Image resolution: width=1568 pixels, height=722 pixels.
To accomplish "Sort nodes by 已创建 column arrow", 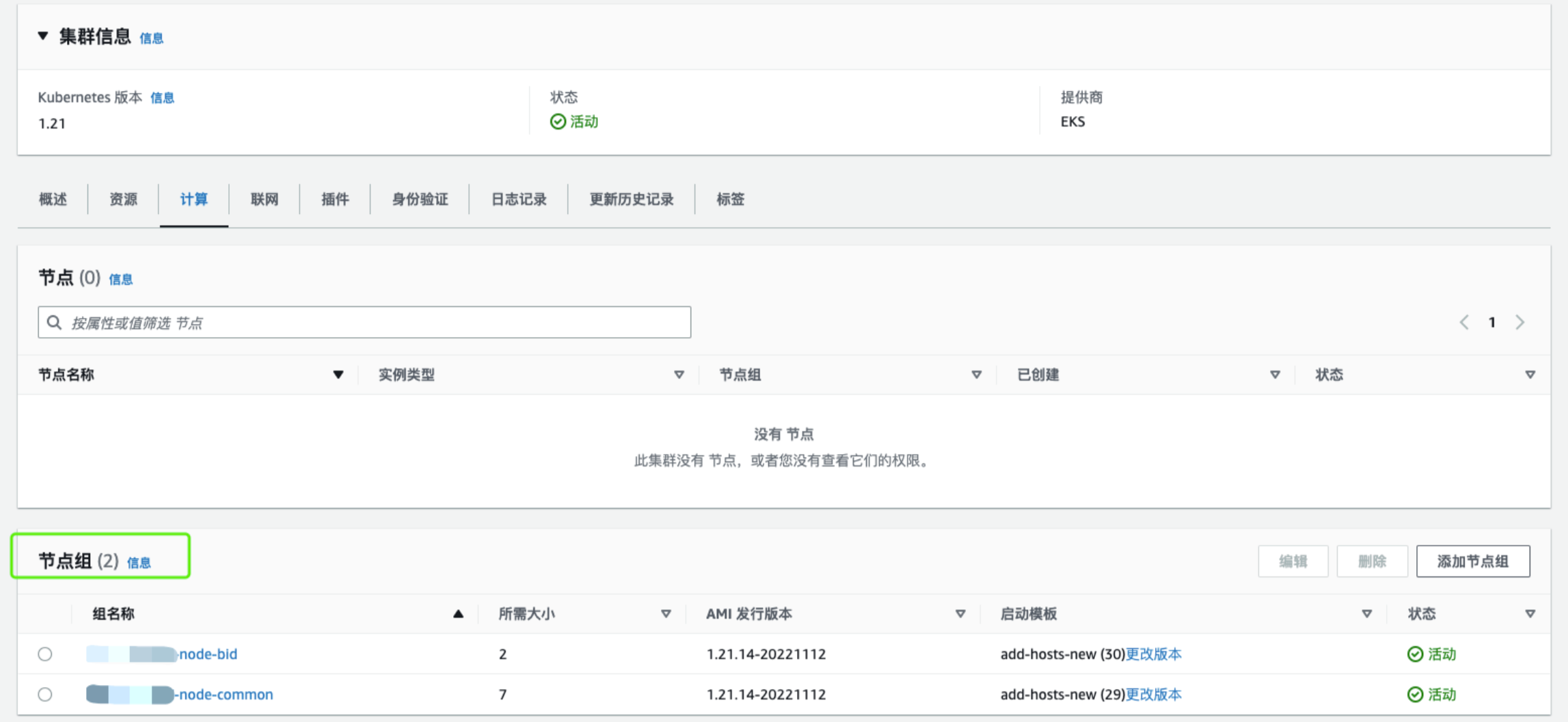I will [1275, 375].
